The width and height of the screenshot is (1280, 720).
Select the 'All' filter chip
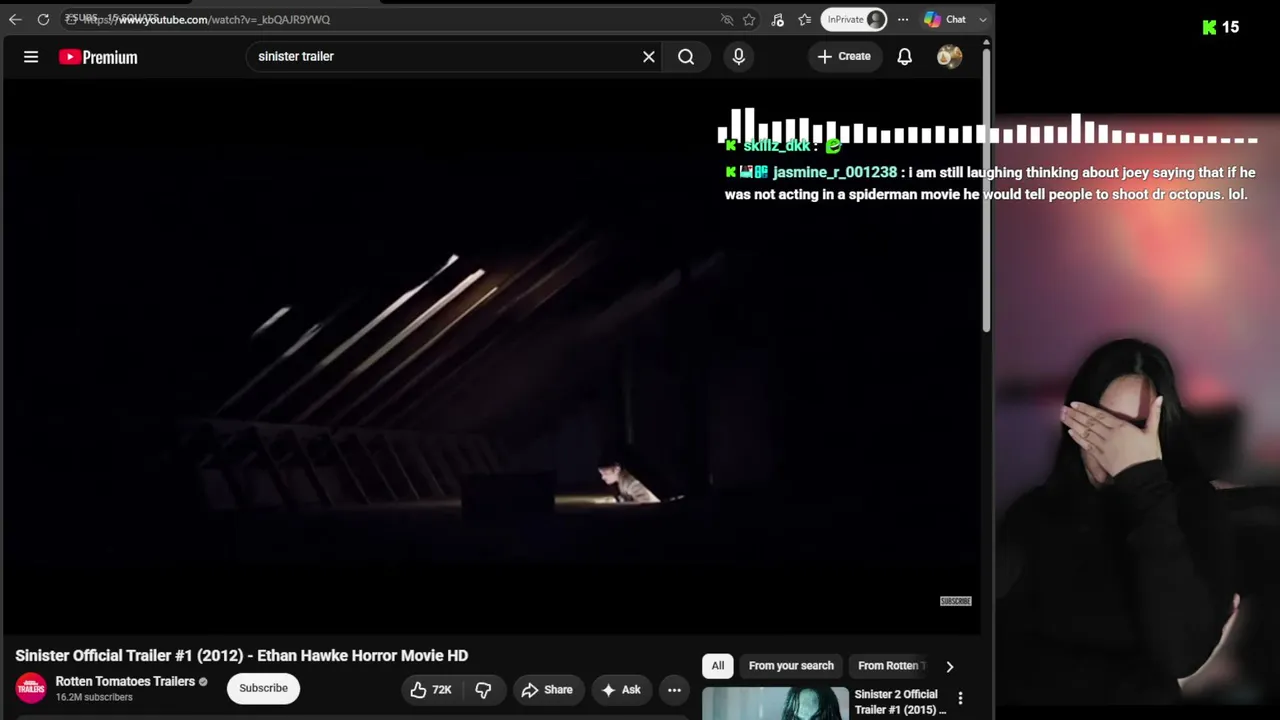point(718,666)
